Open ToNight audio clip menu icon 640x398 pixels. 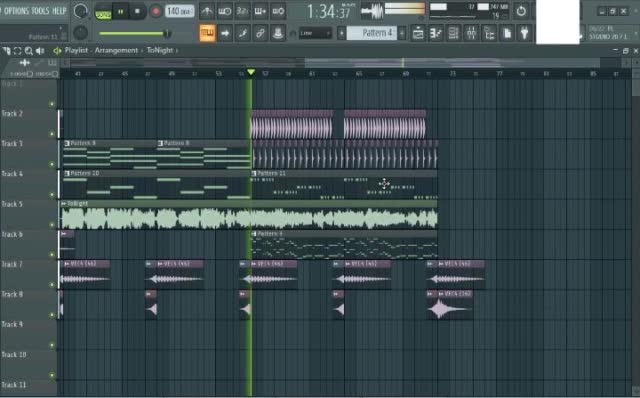point(64,203)
